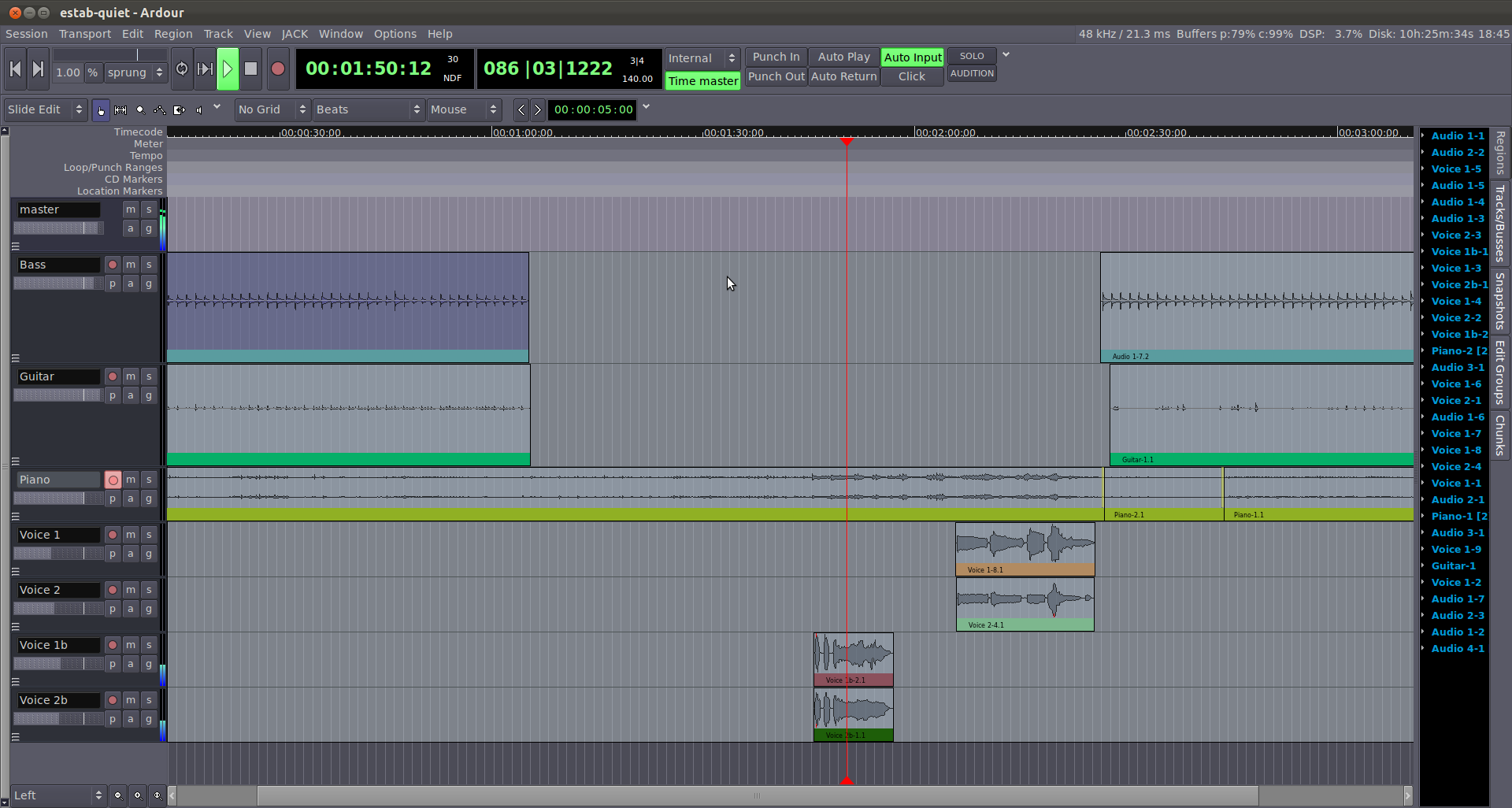Toggle loop playback in the transport bar
The height and width of the screenshot is (808, 1512).
182,69
